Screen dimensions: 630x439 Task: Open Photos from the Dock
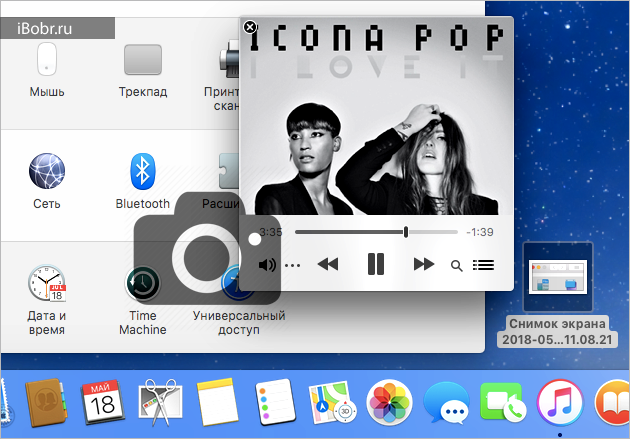[389, 402]
